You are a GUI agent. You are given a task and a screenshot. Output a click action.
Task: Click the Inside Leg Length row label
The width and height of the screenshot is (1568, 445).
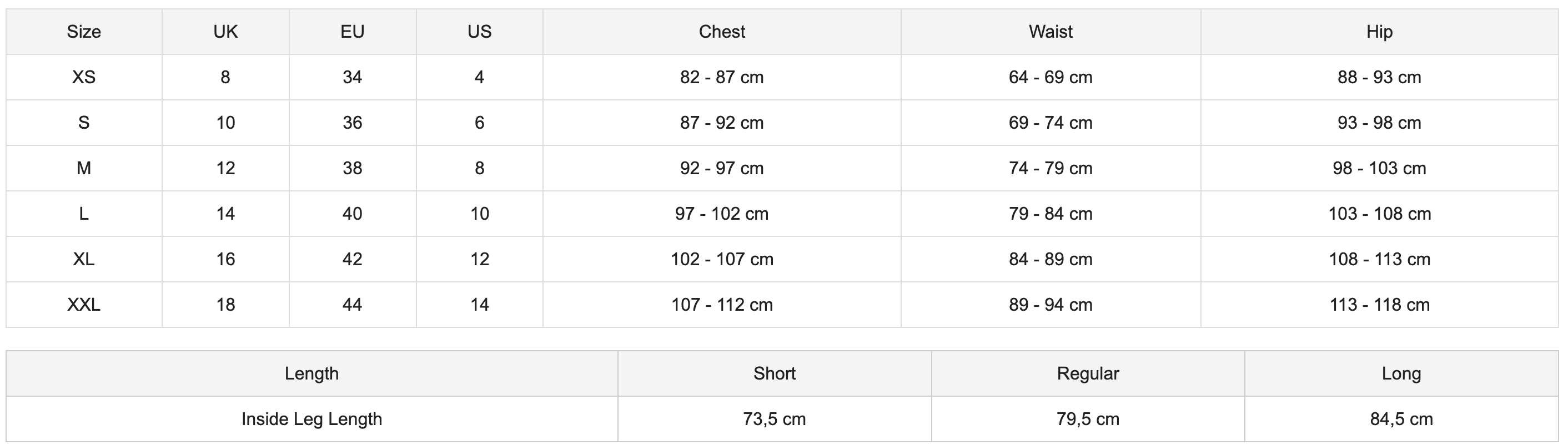[311, 419]
